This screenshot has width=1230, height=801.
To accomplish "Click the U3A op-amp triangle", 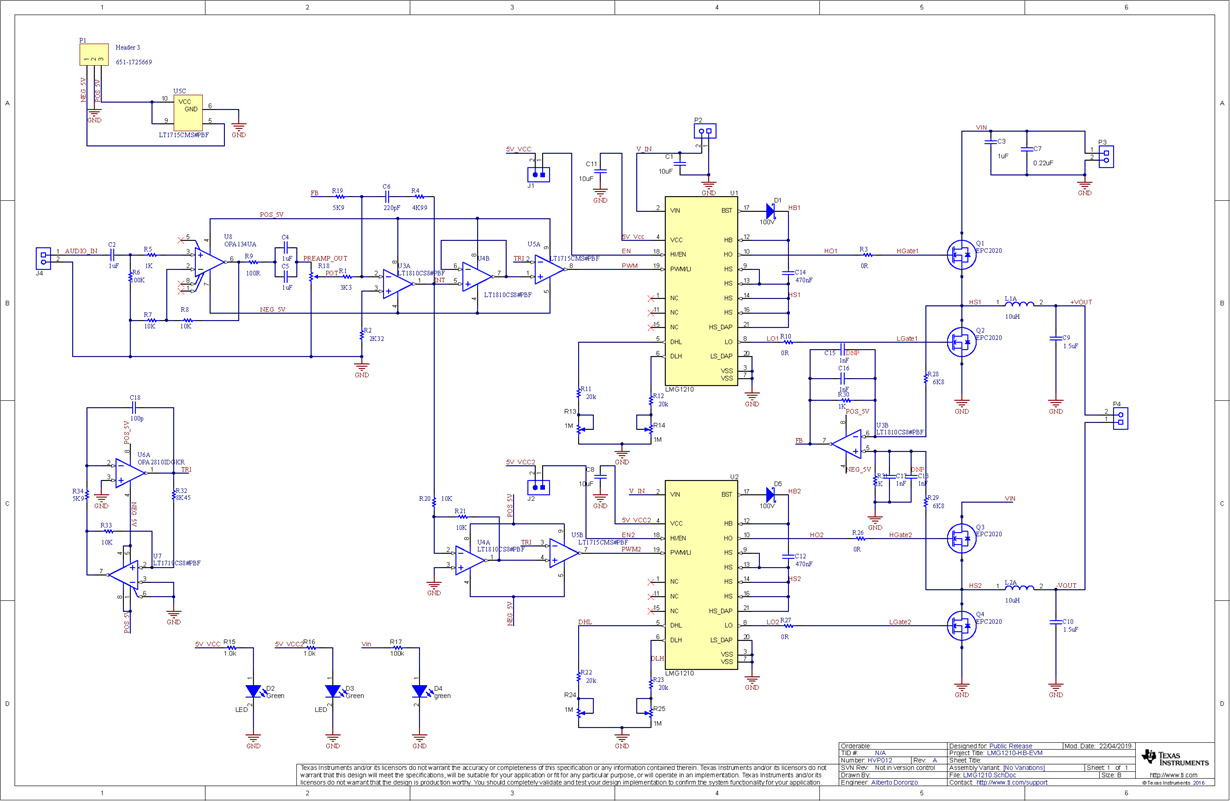I will 398,283.
